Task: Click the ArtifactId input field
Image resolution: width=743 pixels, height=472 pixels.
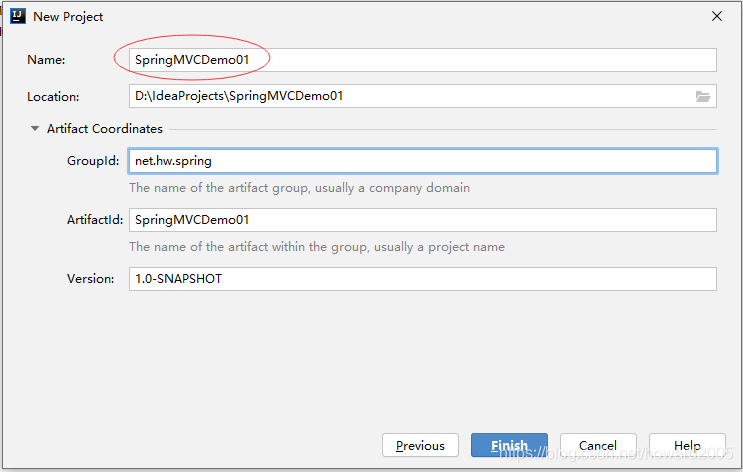Action: [422, 220]
